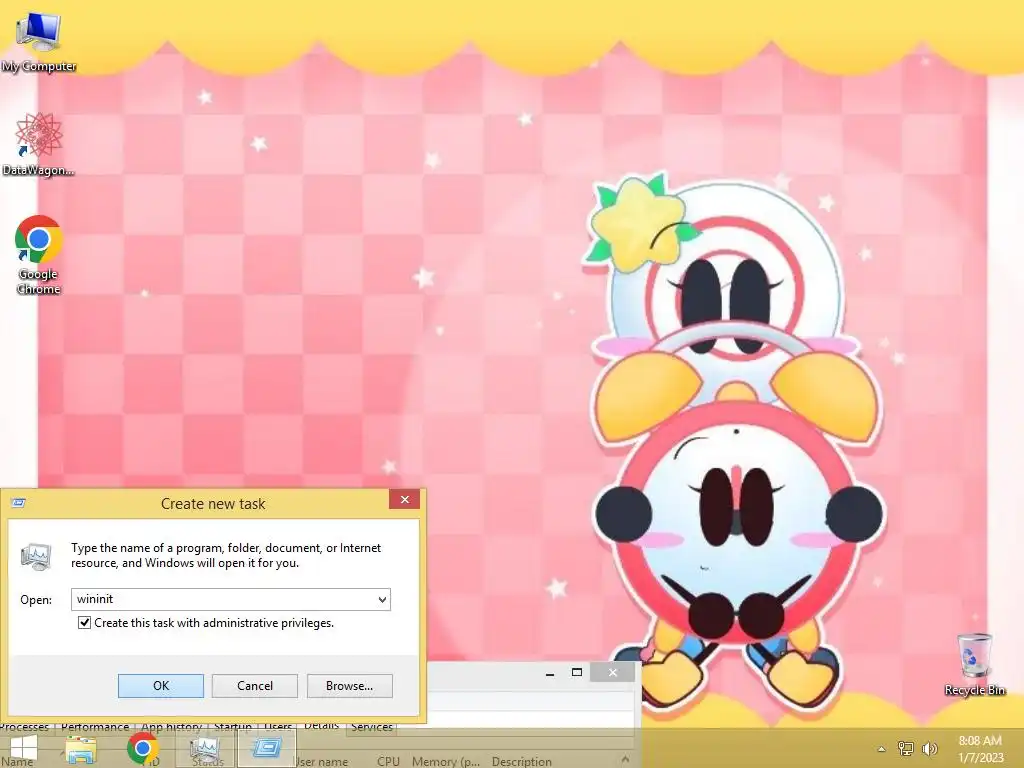Switch to Task Manager App history tab
Screen dimensions: 1024x768
pyautogui.click(x=171, y=727)
